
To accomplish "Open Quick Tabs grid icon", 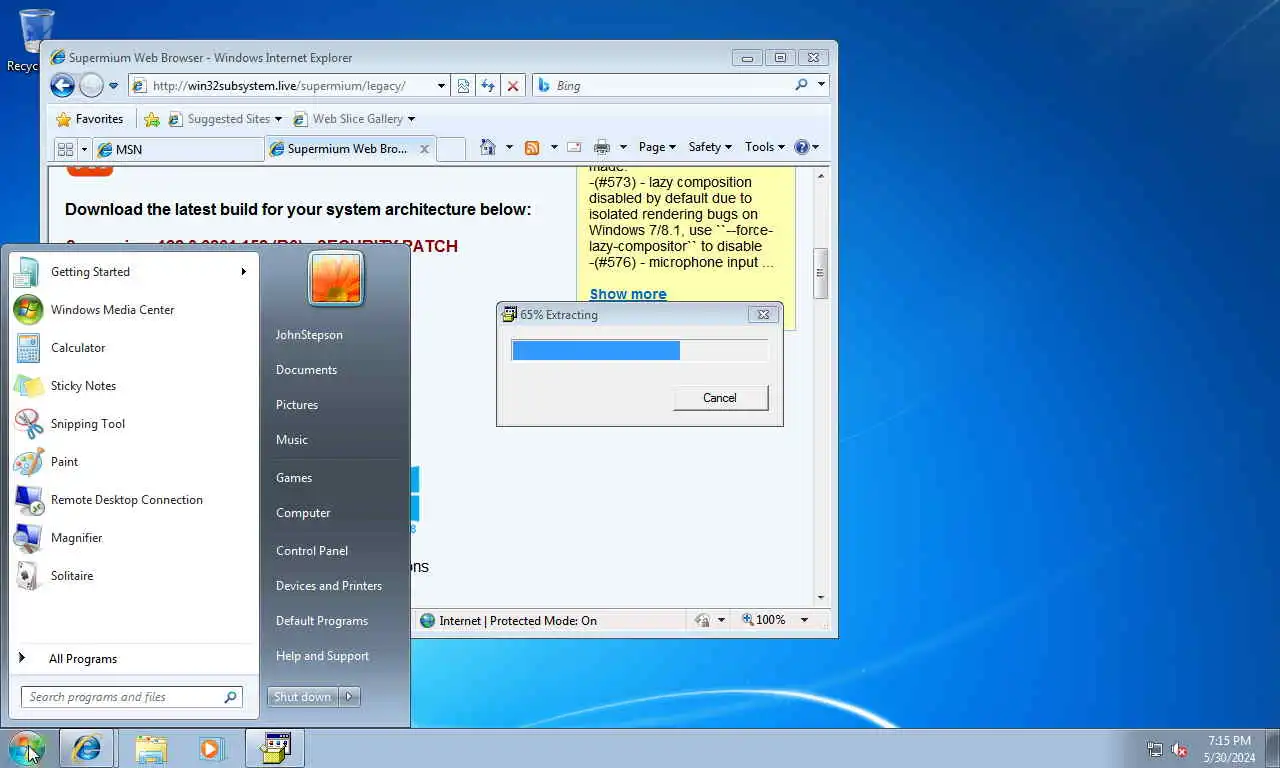I will click(65, 149).
